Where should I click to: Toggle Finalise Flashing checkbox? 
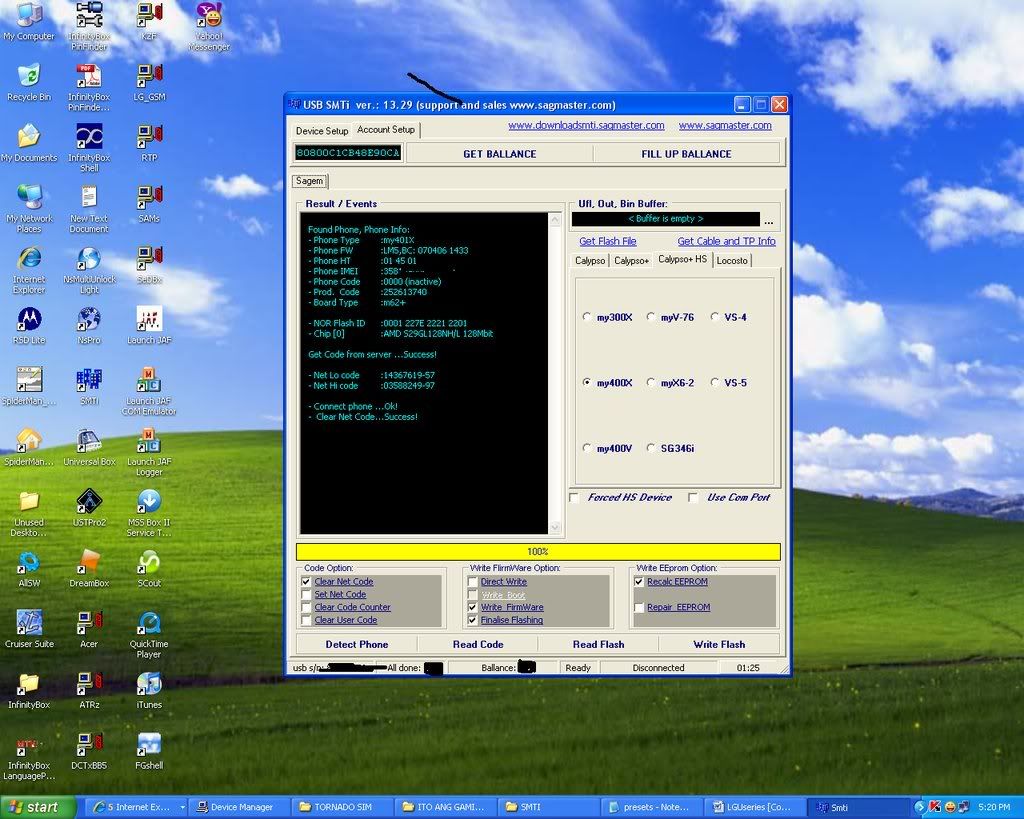[x=473, y=620]
